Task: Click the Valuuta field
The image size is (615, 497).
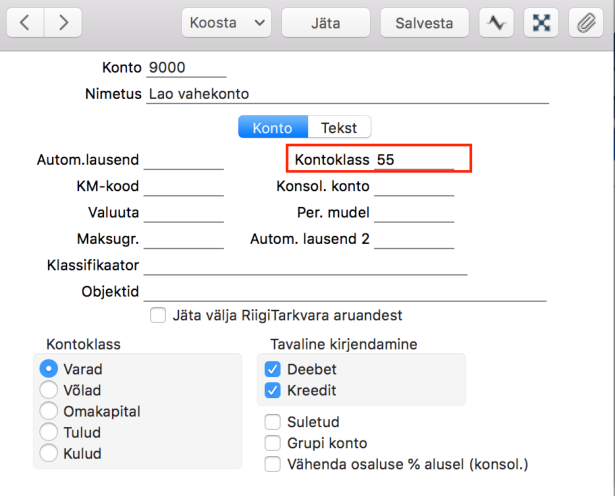Action: point(184,213)
